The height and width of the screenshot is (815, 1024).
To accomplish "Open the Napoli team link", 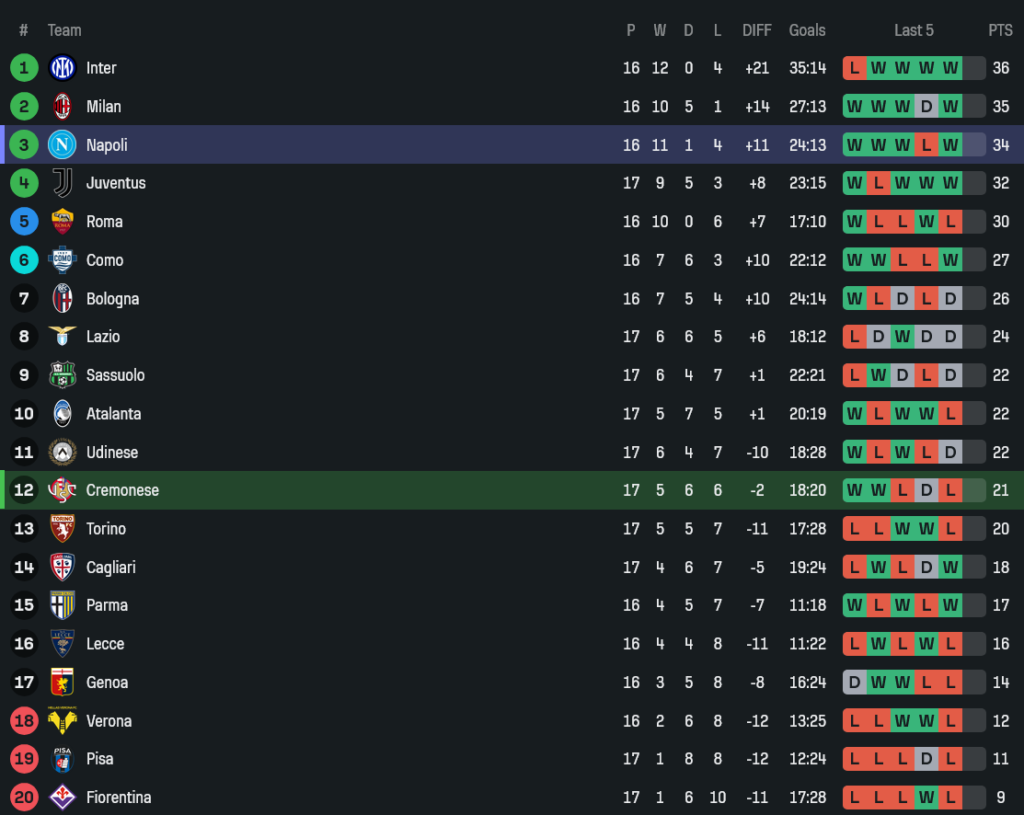I will coord(106,145).
